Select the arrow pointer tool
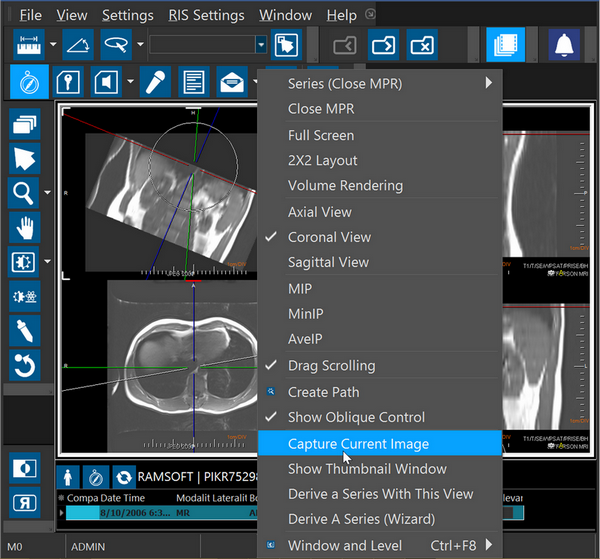This screenshot has height=559, width=600. tap(24, 158)
